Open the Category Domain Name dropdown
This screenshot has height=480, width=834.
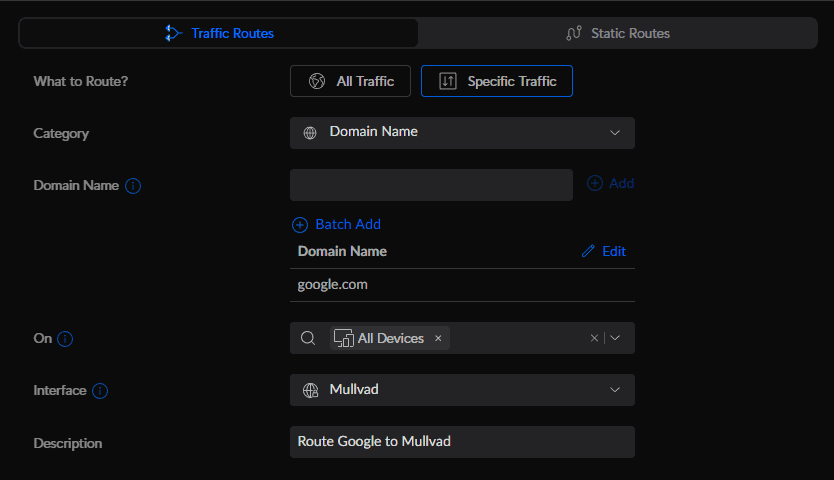point(462,133)
